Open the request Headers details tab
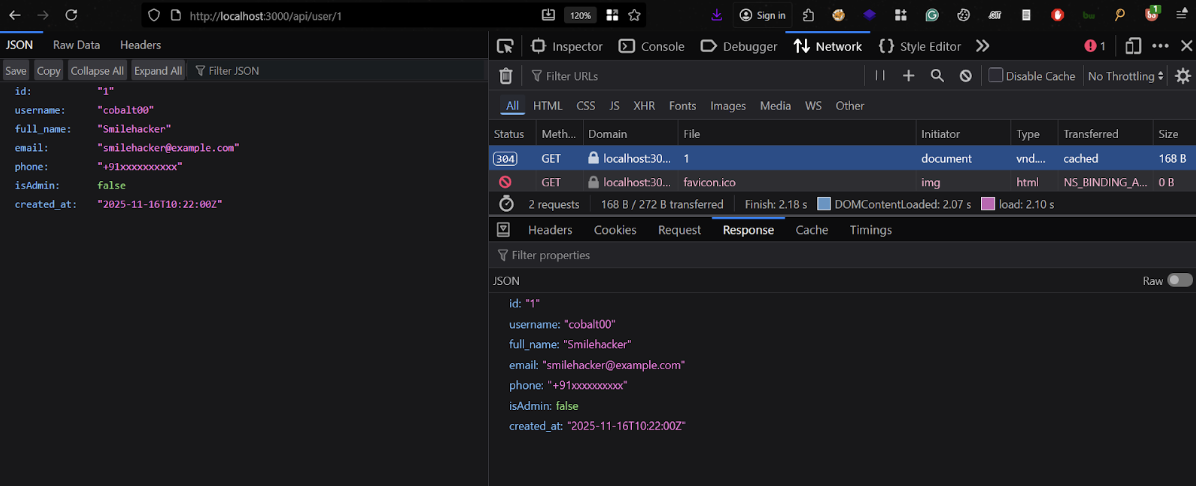This screenshot has height=486, width=1196. (x=550, y=230)
